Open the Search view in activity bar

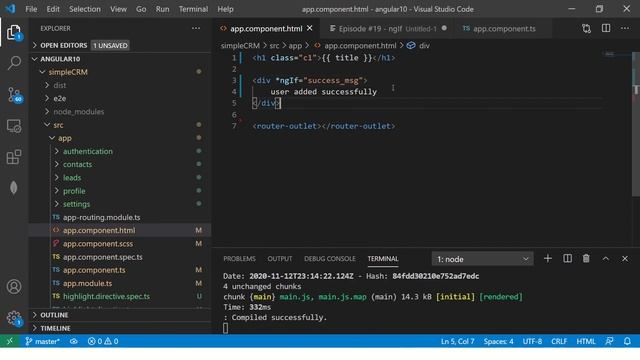(14, 63)
